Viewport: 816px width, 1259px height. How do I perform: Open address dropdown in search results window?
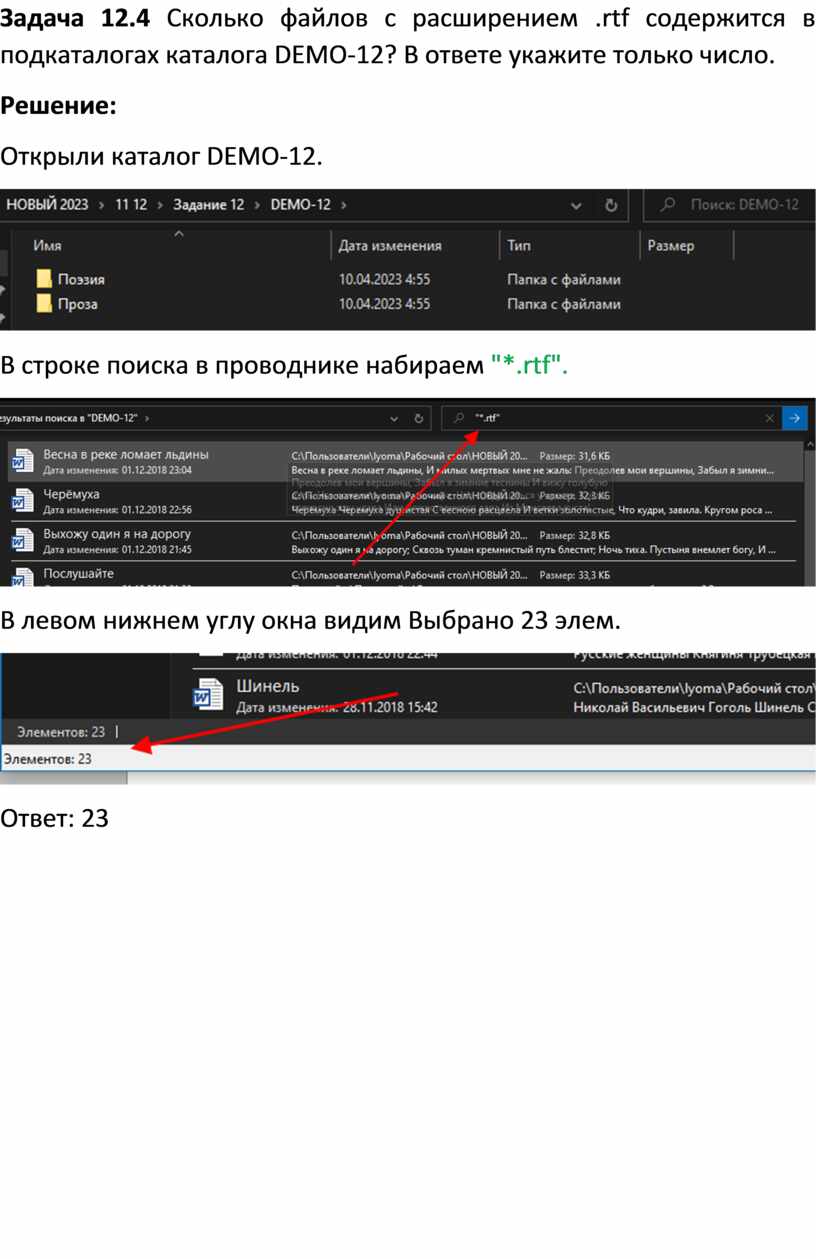[x=395, y=418]
